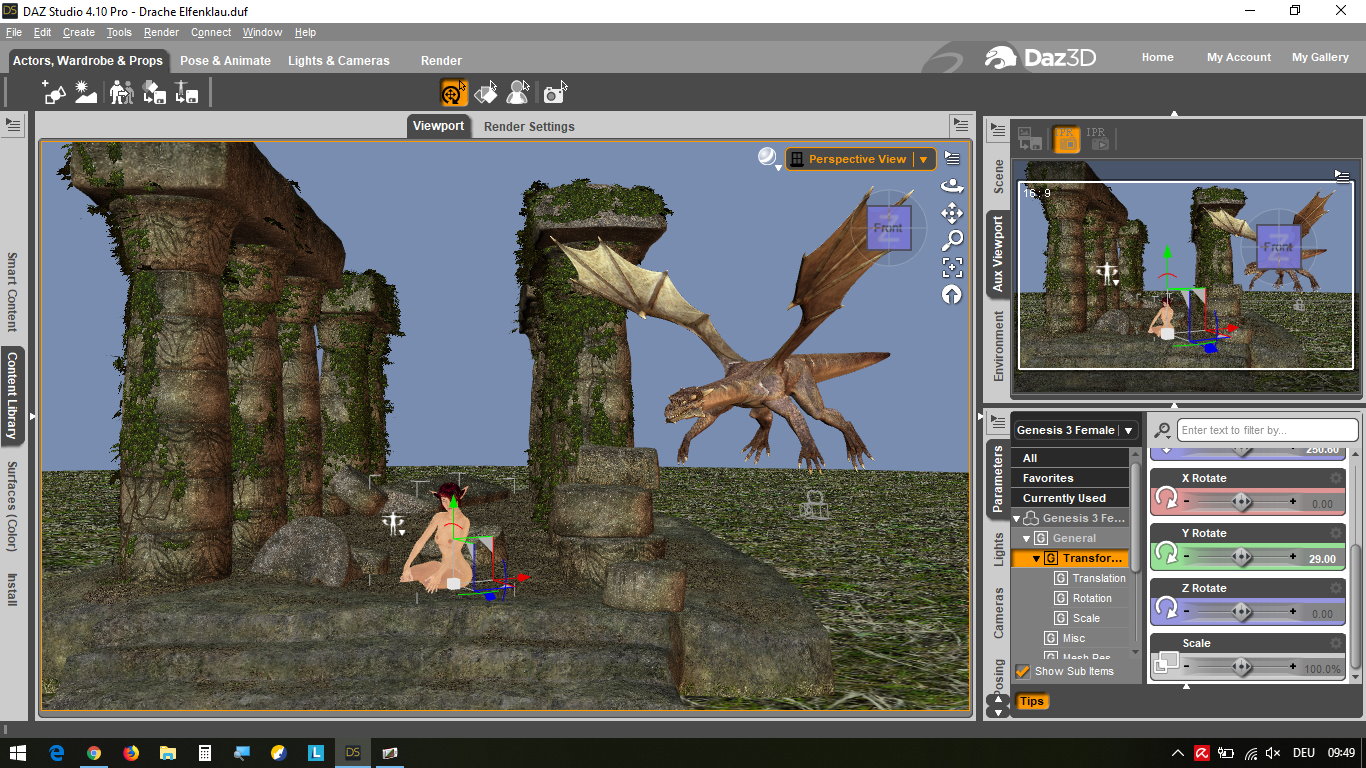Select the Surface Selection tool

(486, 93)
